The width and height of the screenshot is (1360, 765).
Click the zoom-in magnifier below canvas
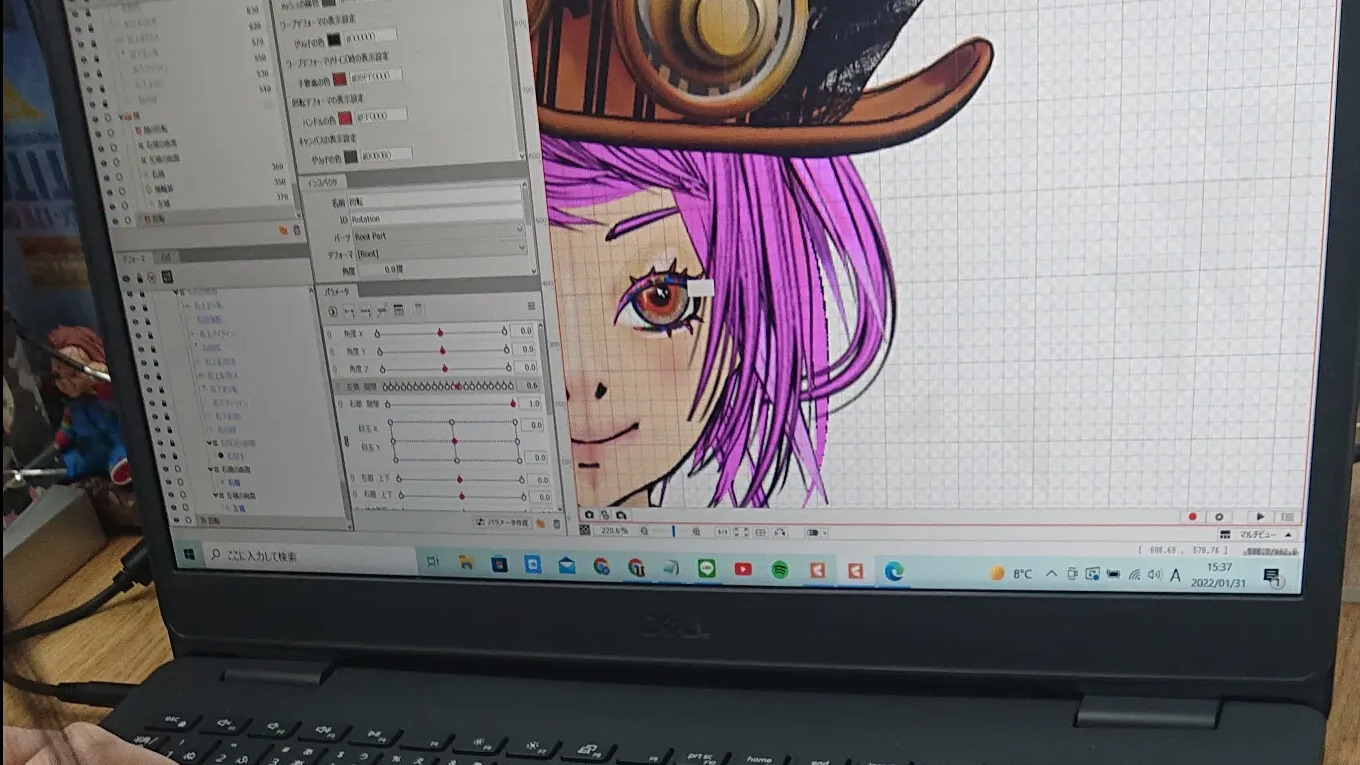point(696,531)
